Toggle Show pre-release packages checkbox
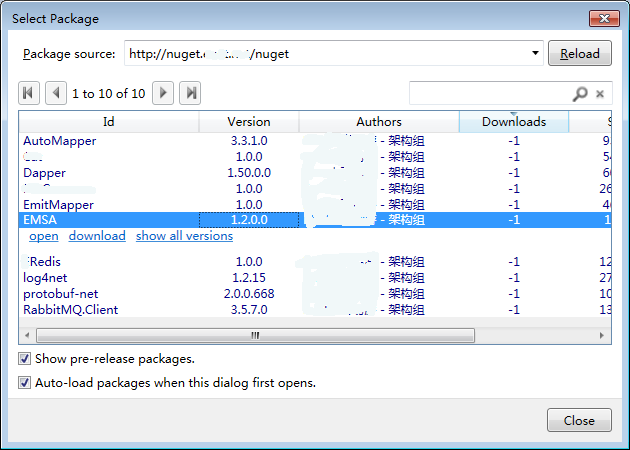This screenshot has height=450, width=630. tap(25, 359)
